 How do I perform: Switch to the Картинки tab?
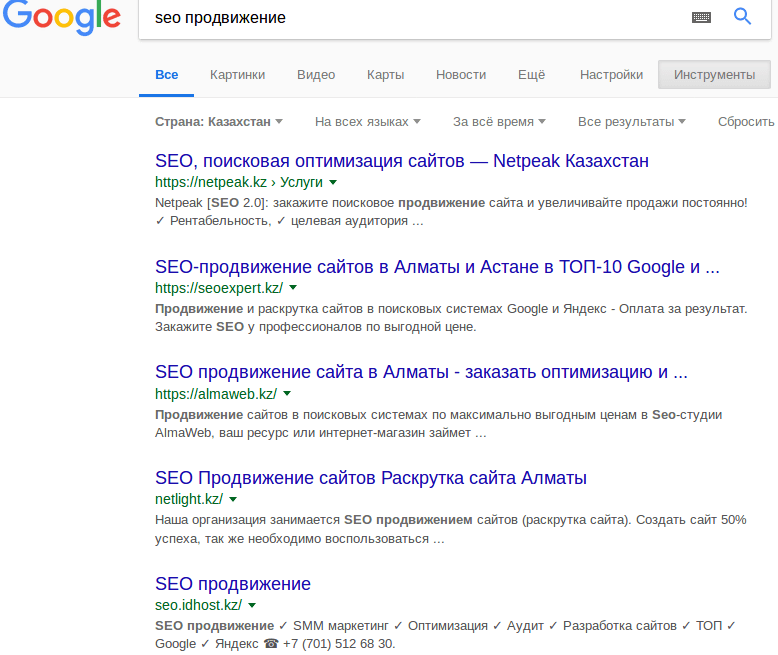pos(237,75)
